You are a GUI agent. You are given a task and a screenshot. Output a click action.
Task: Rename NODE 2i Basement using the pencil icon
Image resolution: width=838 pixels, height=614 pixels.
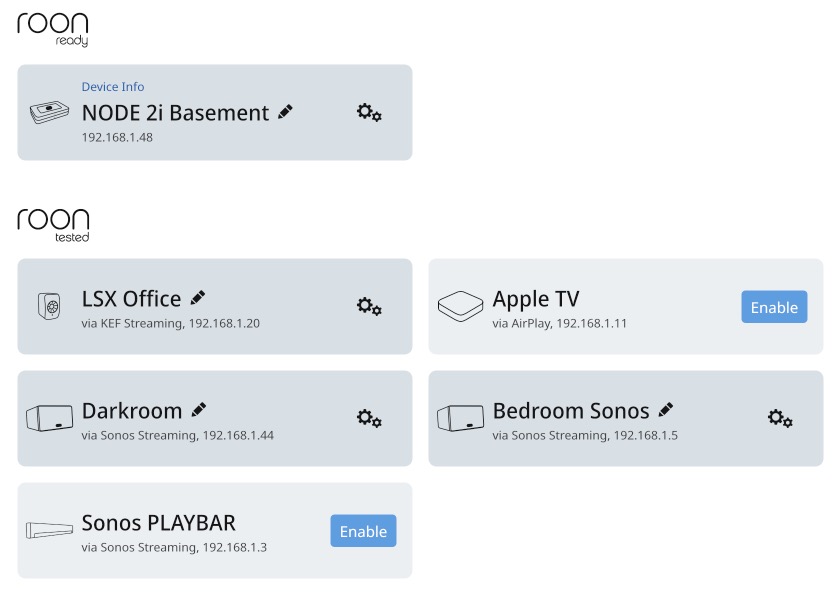[284, 112]
